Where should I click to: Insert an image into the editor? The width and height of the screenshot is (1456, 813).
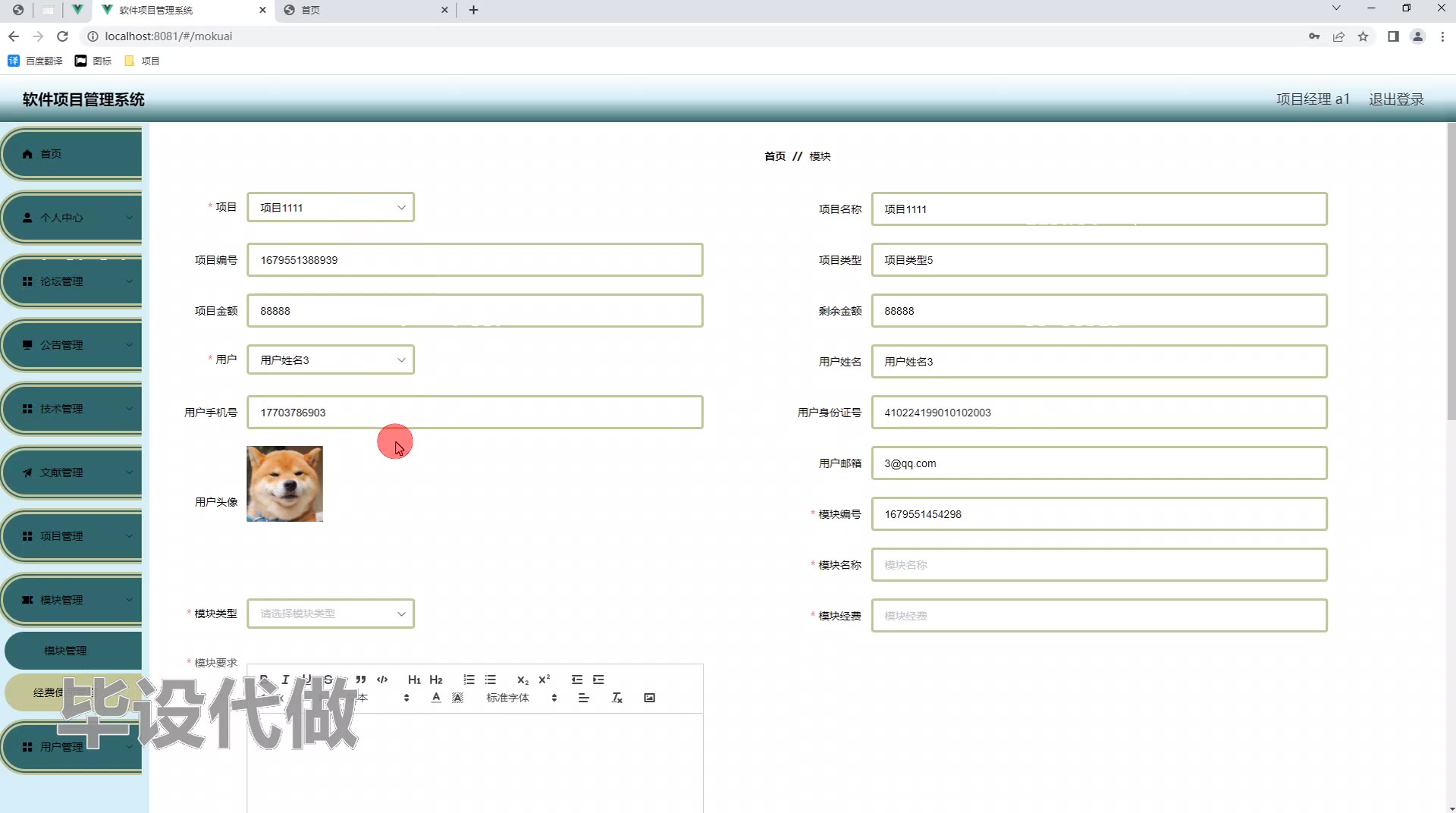649,698
